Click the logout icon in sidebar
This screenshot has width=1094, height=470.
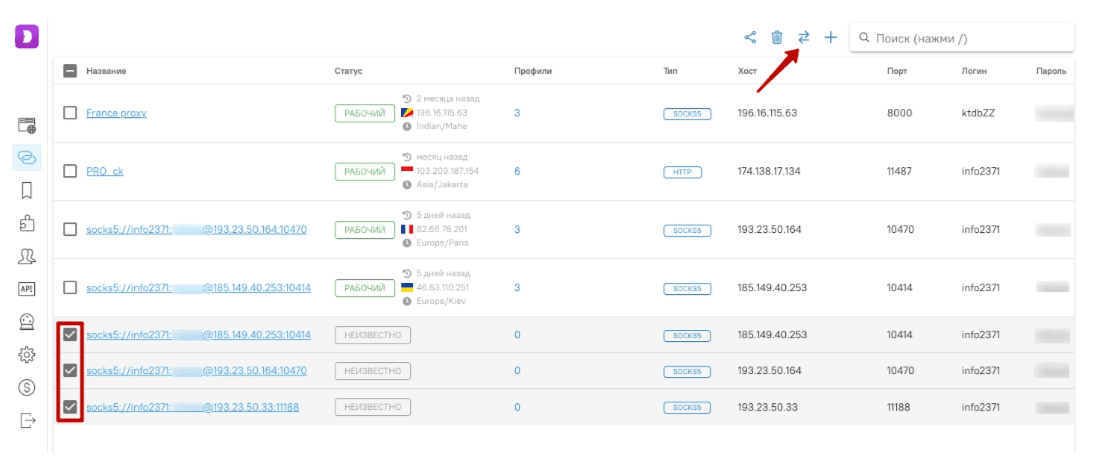click(27, 420)
